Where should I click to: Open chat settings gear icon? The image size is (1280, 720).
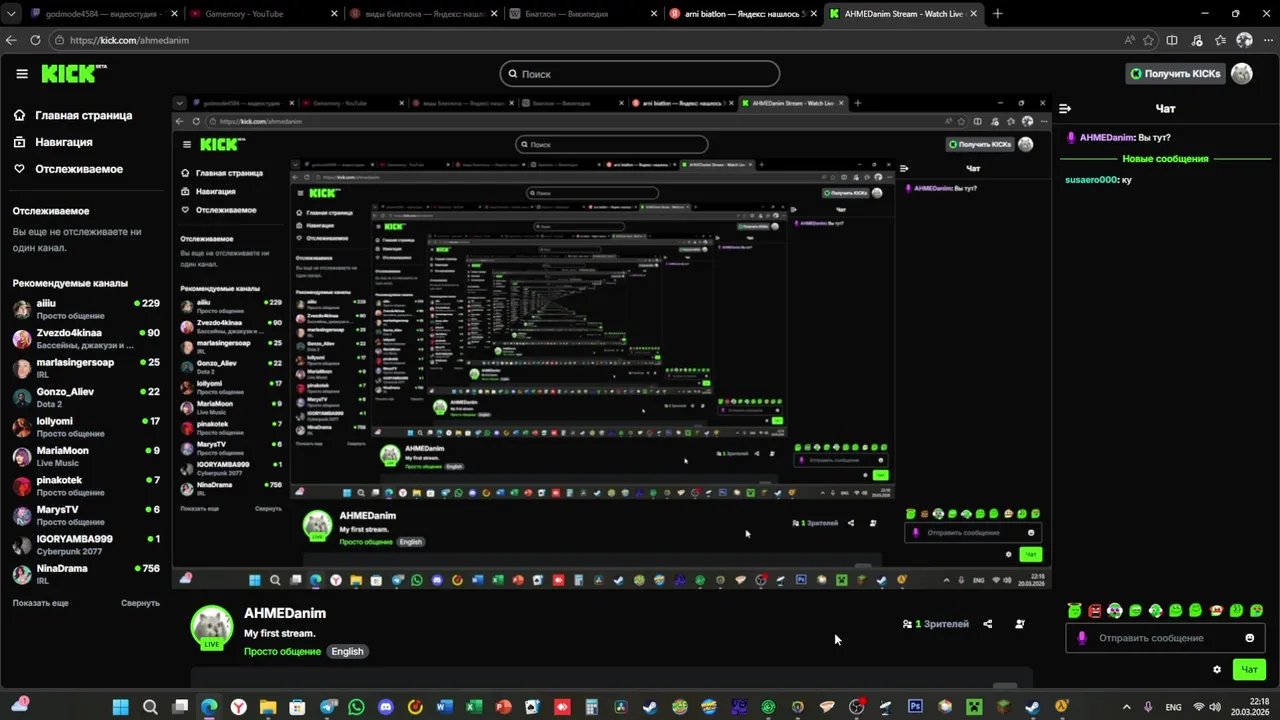[x=1217, y=669]
